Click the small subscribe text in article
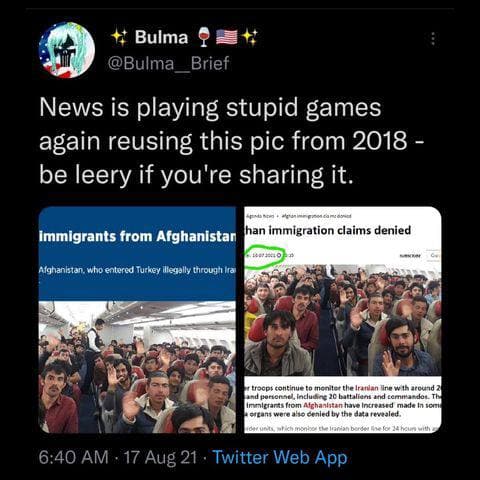480x480 pixels. click(x=410, y=256)
